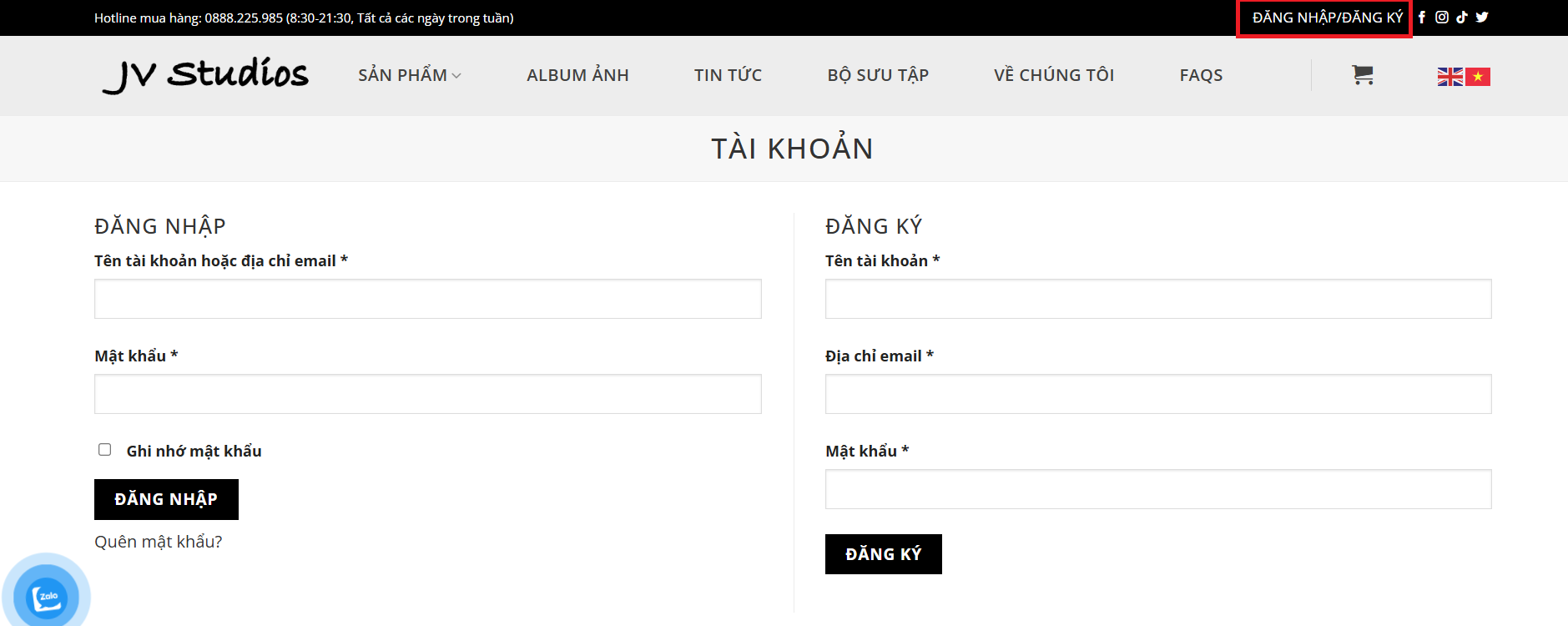The height and width of the screenshot is (626, 1568).
Task: Open the BỘ SƯU TẬP menu item
Action: [878, 75]
